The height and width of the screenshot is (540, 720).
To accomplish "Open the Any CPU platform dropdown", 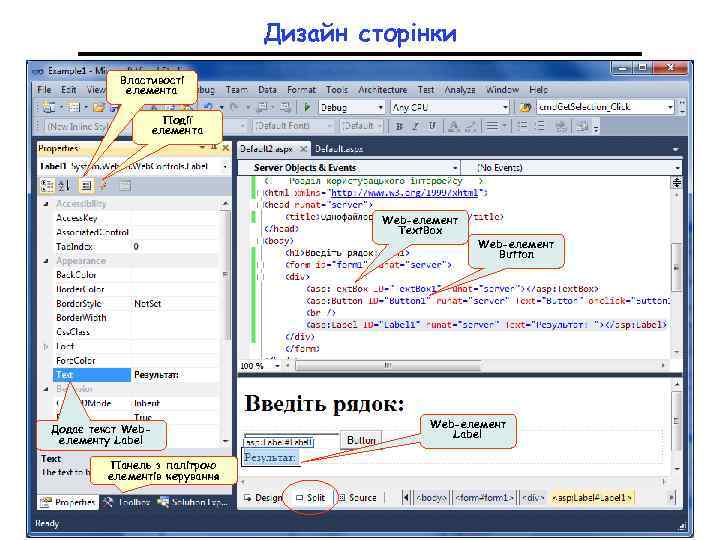I will click(505, 107).
